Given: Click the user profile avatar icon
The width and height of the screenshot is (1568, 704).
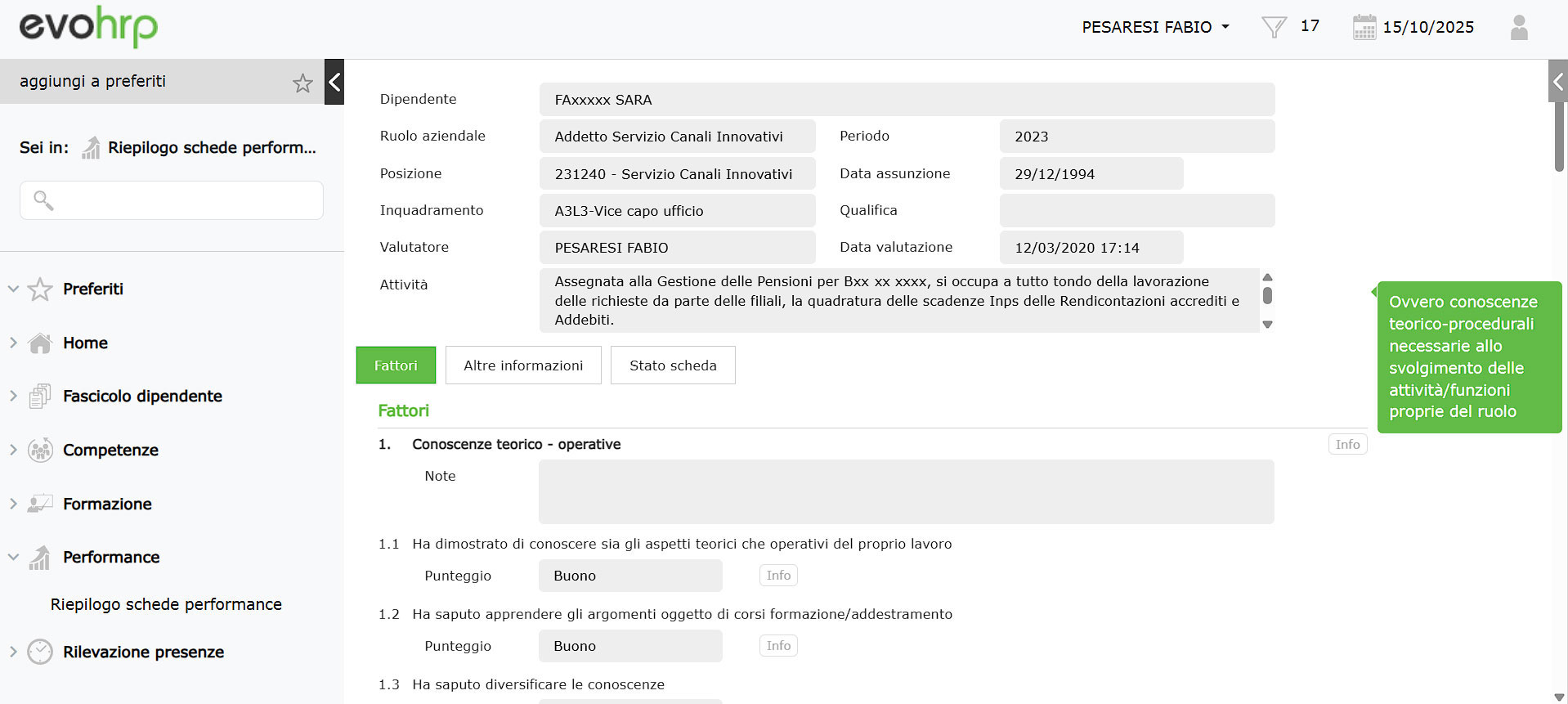Looking at the screenshot, I should click(x=1518, y=27).
